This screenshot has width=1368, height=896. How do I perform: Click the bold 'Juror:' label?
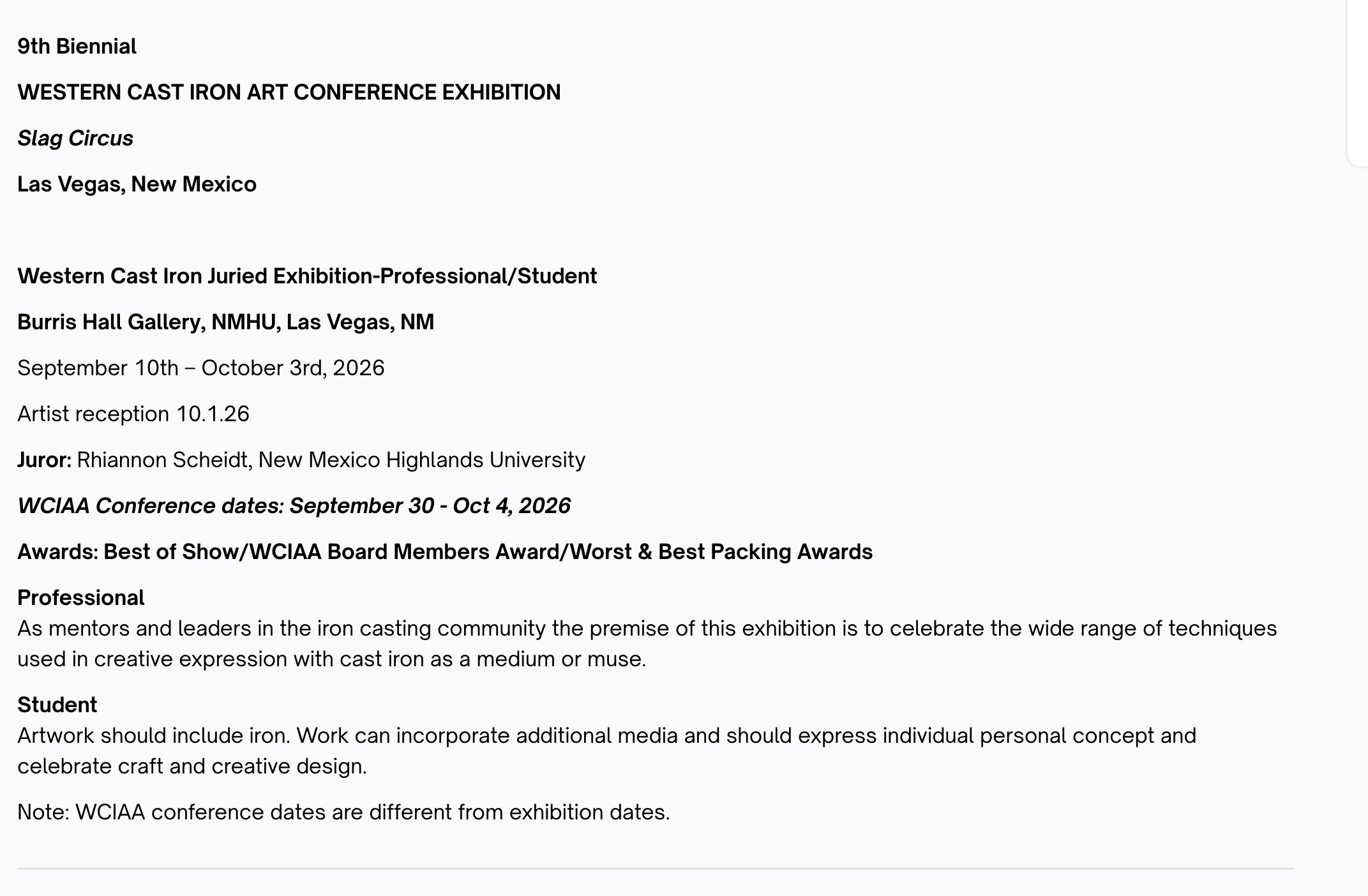point(44,460)
